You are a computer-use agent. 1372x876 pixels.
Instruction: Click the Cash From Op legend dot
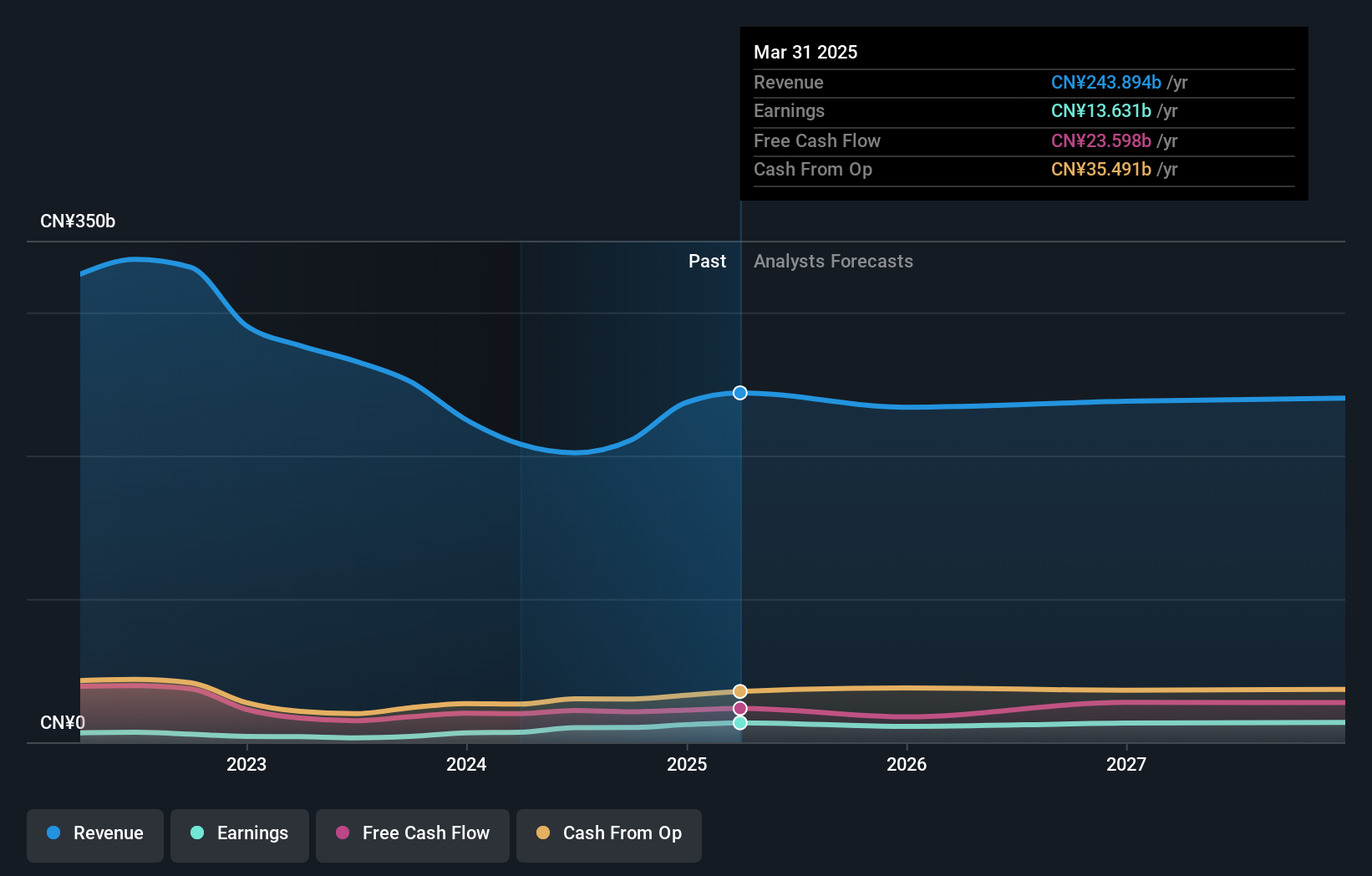(x=543, y=833)
